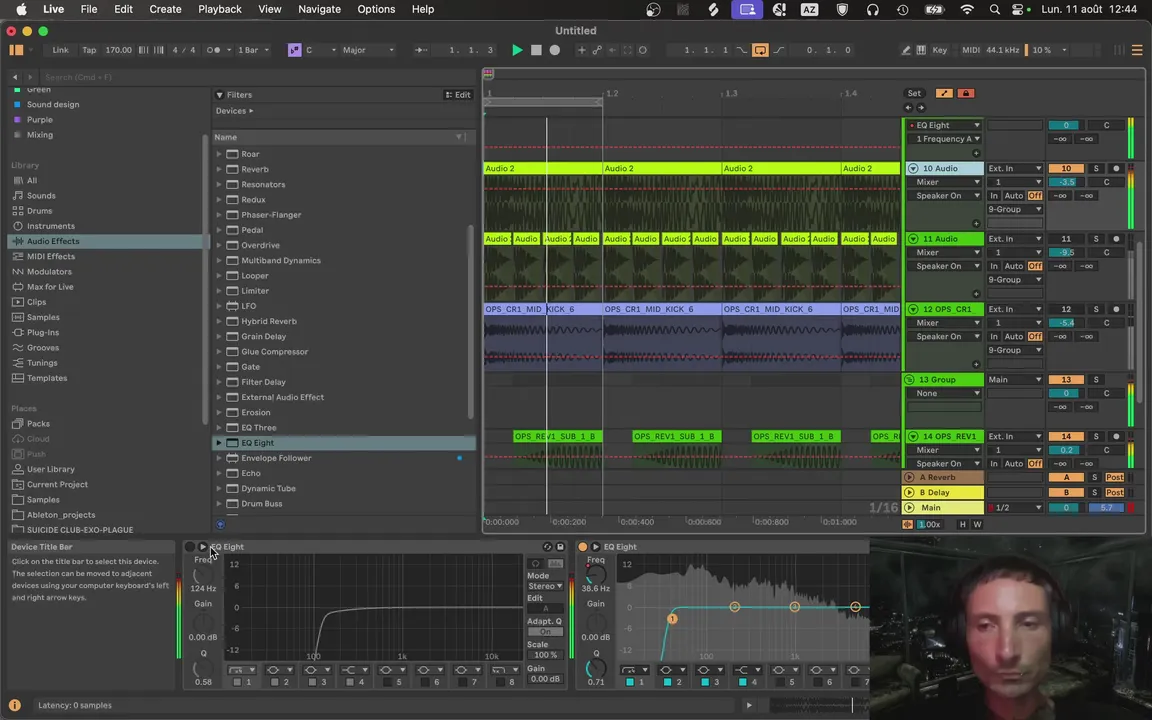Open the Live application menu
The image size is (1152, 720).
pyautogui.click(x=54, y=10)
